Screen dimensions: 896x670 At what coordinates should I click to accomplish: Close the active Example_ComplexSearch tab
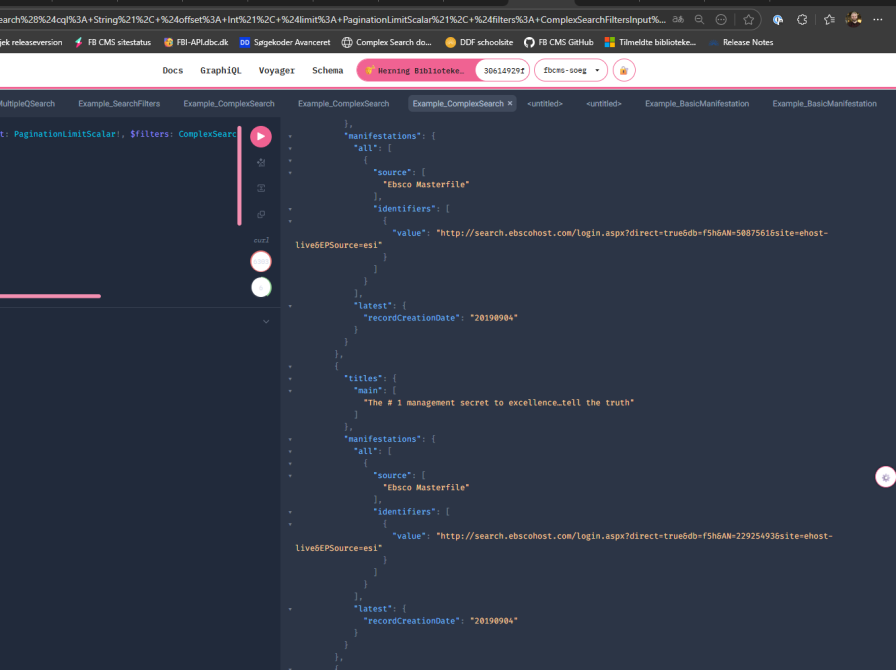point(510,104)
